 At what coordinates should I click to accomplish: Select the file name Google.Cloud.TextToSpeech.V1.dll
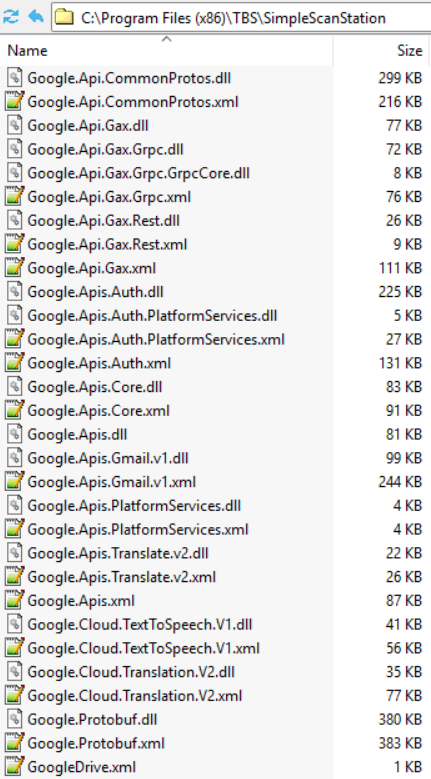coord(140,625)
